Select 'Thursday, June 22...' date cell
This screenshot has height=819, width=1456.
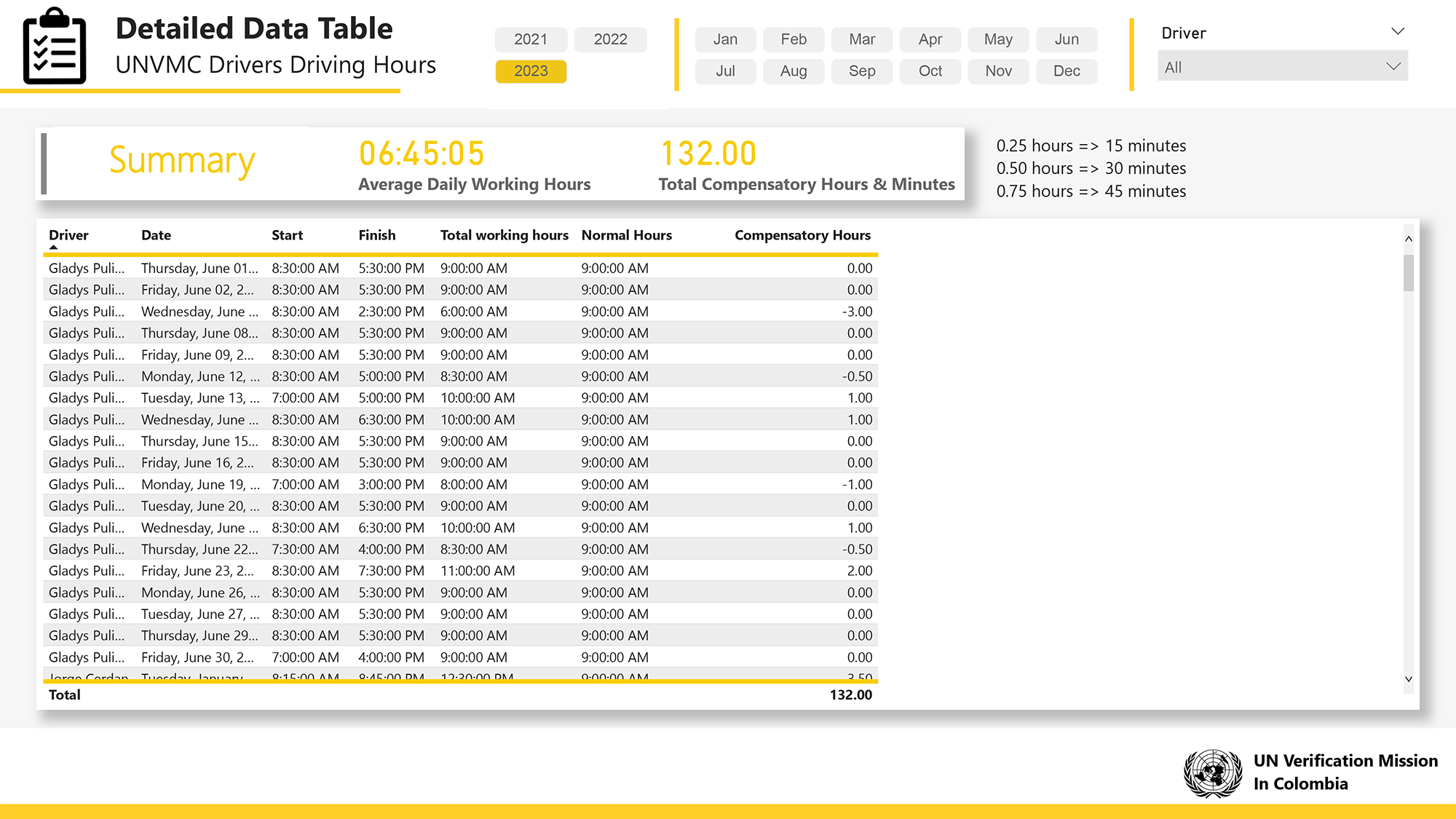click(x=199, y=550)
